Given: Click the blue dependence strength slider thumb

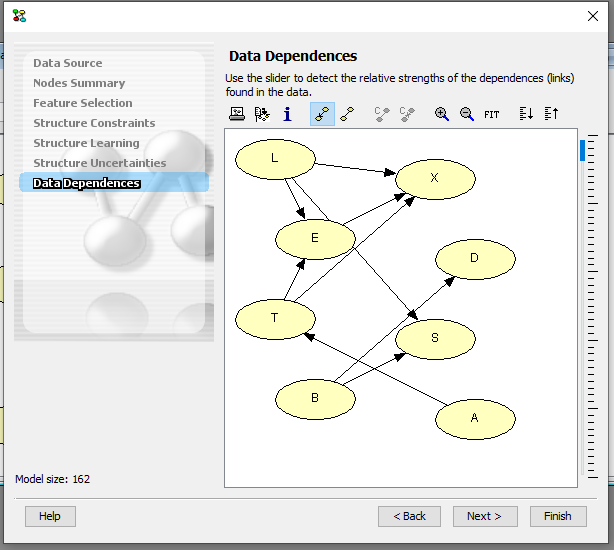Looking at the screenshot, I should (x=582, y=150).
